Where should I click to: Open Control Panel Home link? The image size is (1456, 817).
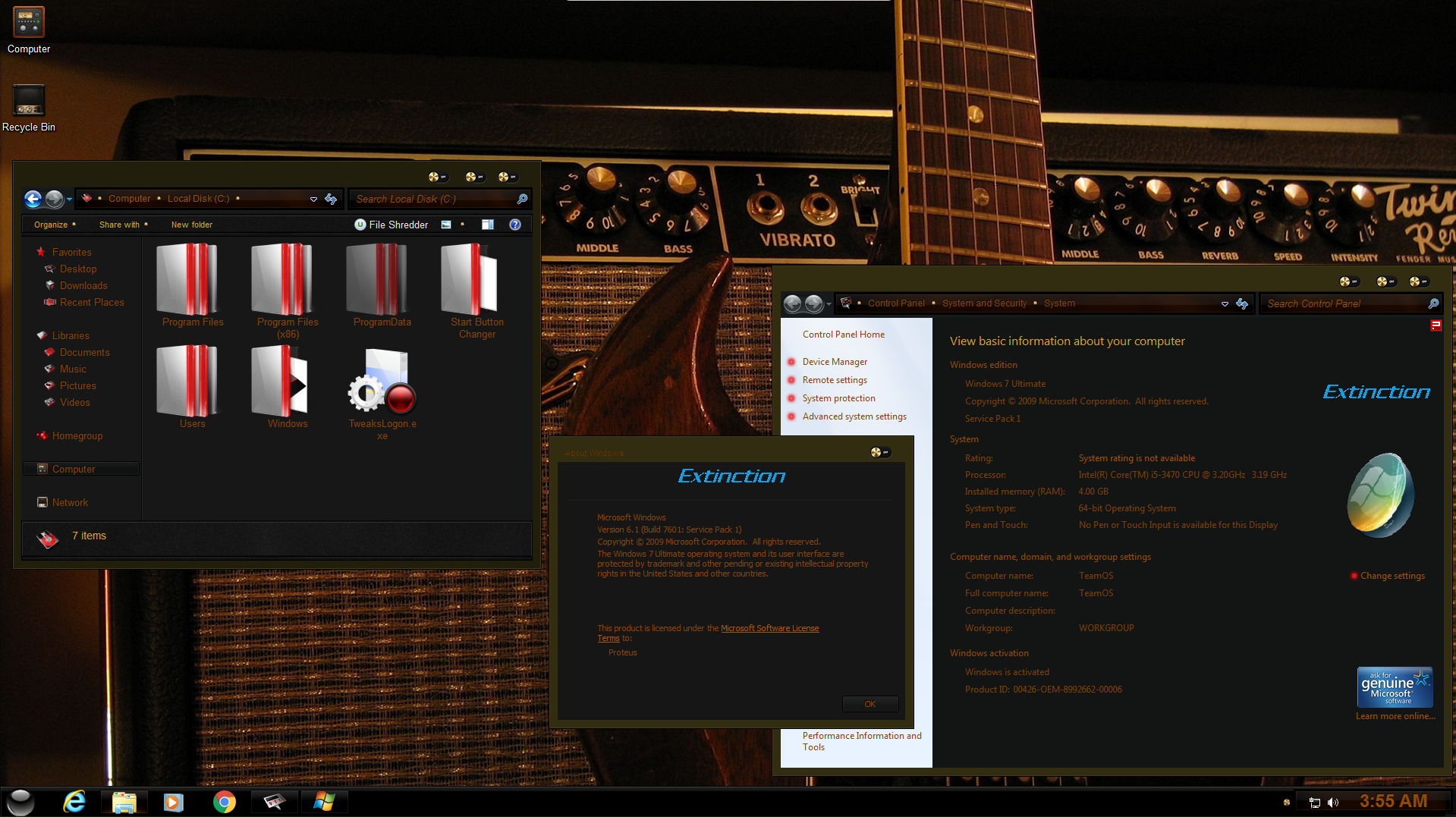point(844,335)
